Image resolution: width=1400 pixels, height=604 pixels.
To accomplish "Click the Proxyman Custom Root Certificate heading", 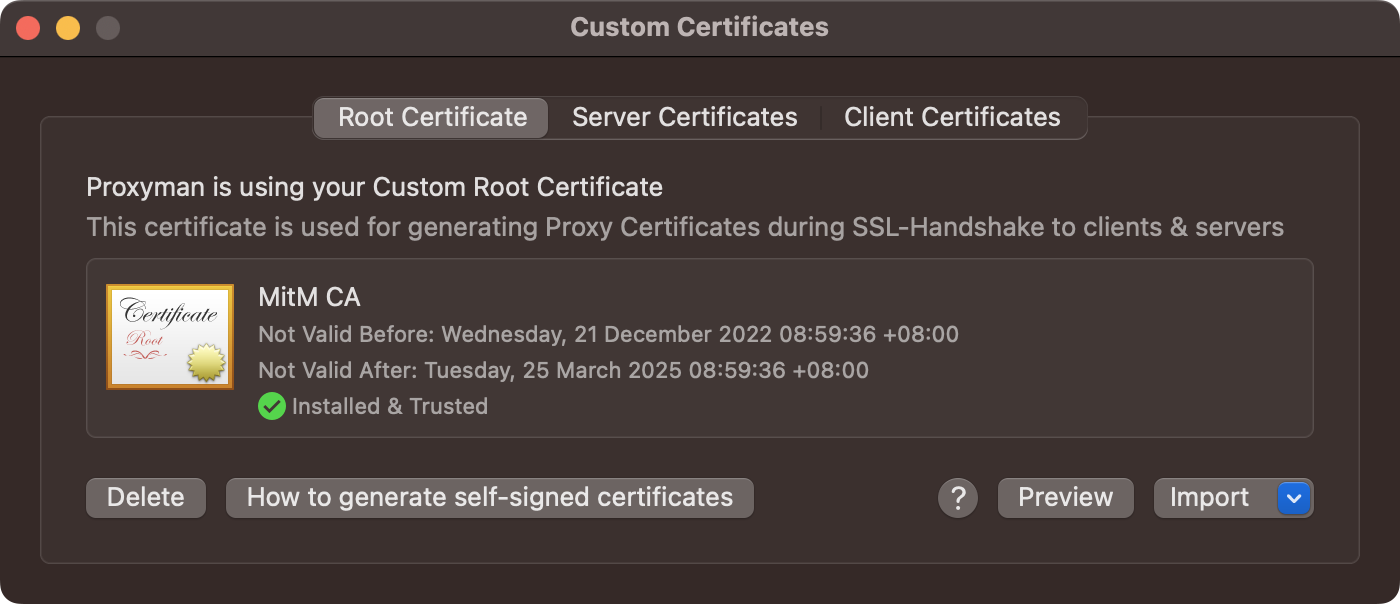I will pyautogui.click(x=374, y=187).
